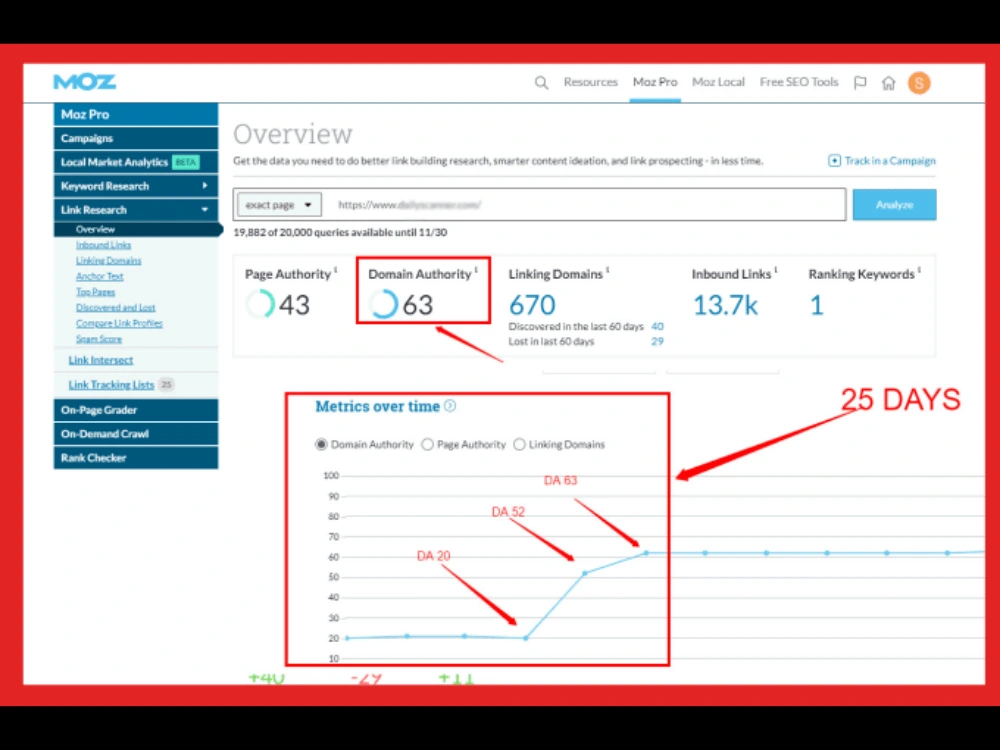Open the Link Intersect link

tap(101, 360)
